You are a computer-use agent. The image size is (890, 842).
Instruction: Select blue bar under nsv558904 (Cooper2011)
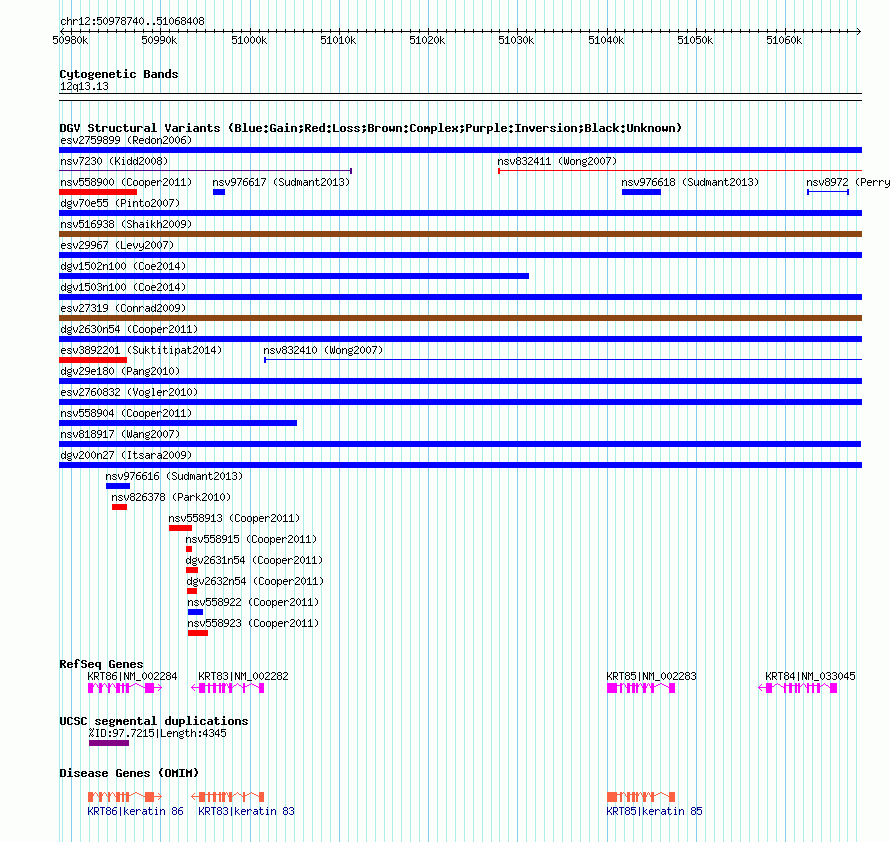pyautogui.click(x=178, y=423)
